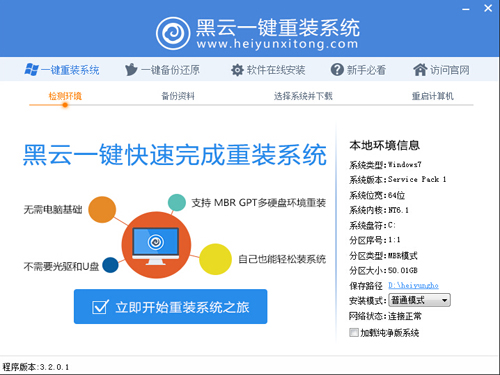Select 访问官网 to visit the website

pos(441,70)
